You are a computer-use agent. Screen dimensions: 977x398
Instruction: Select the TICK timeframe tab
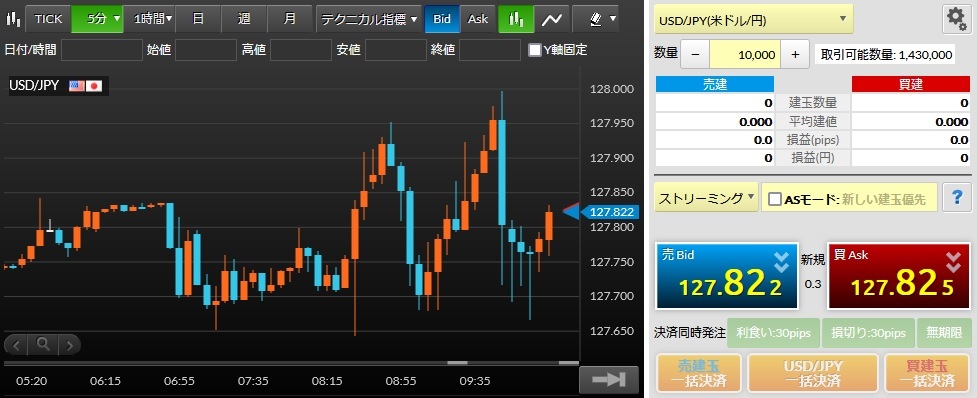point(49,19)
